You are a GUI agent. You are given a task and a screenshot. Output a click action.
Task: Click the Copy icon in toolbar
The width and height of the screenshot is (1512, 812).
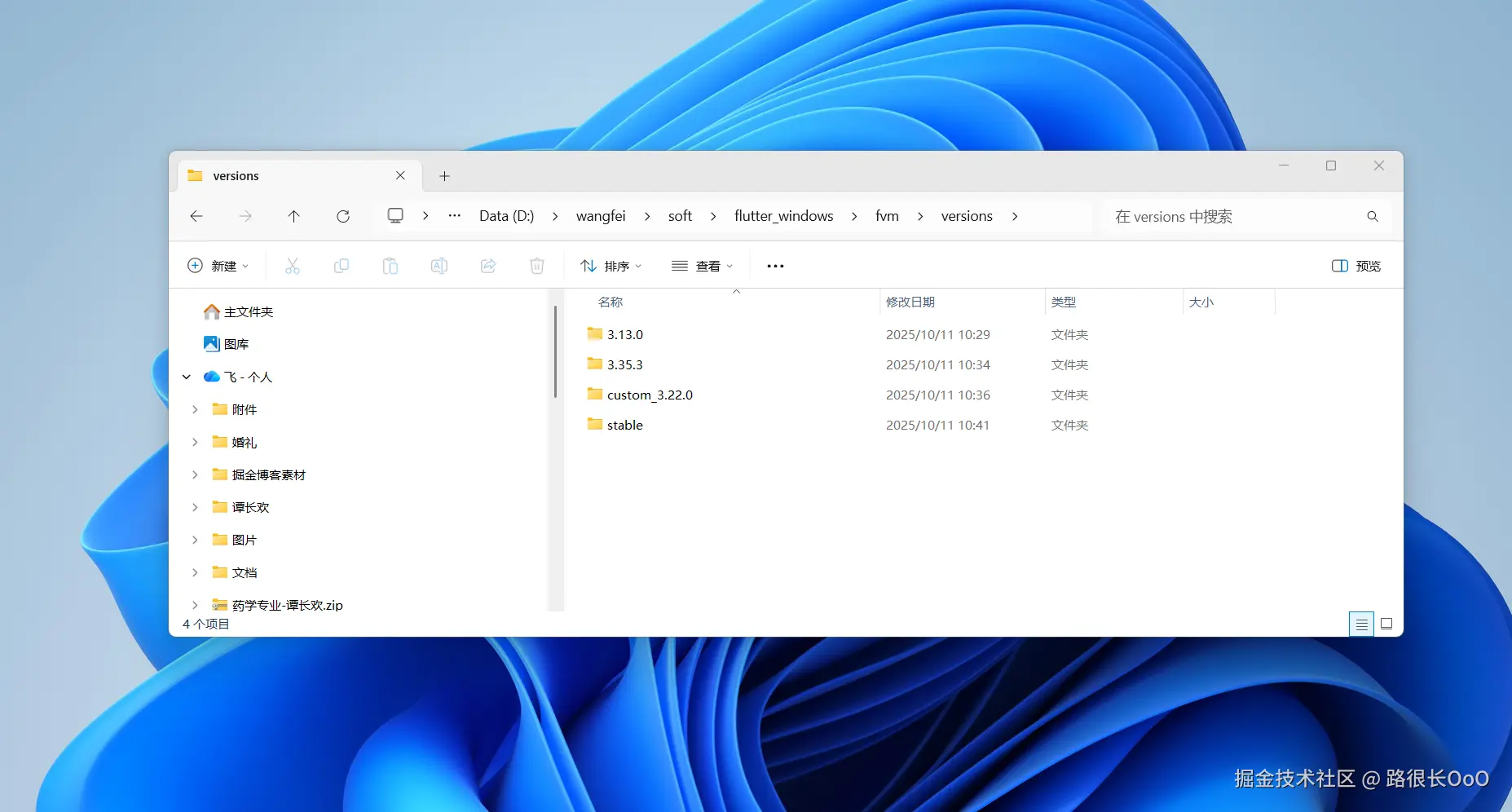(342, 266)
